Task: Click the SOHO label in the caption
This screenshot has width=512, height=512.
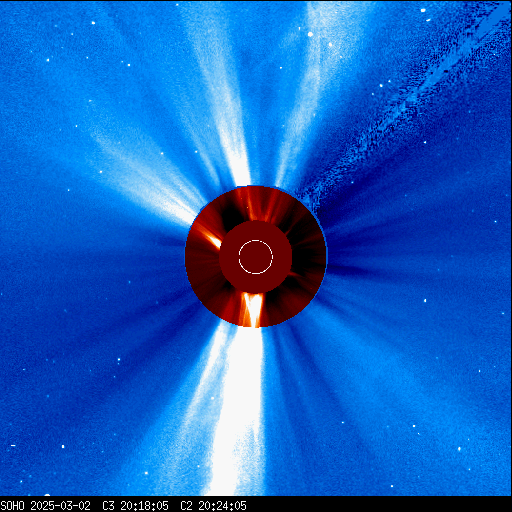Action: coord(12,506)
